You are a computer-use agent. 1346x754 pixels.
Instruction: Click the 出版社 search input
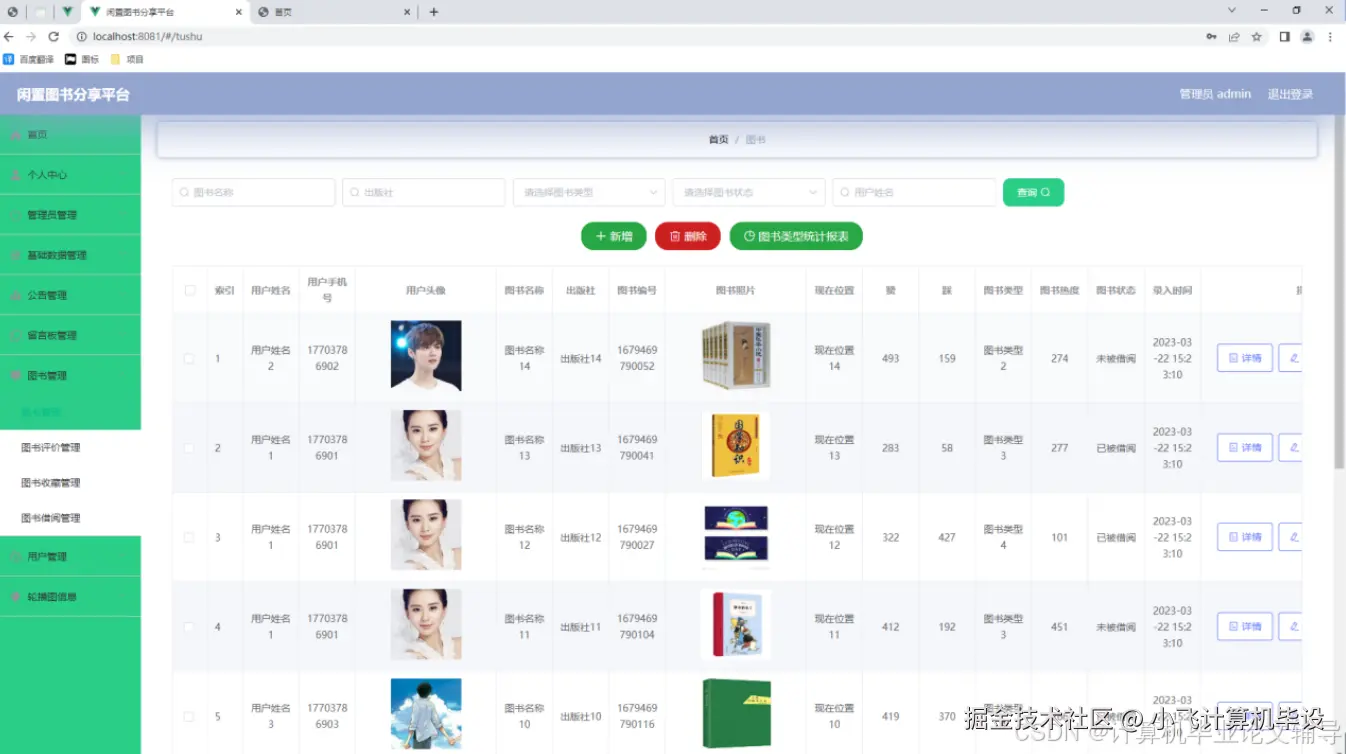click(x=423, y=192)
